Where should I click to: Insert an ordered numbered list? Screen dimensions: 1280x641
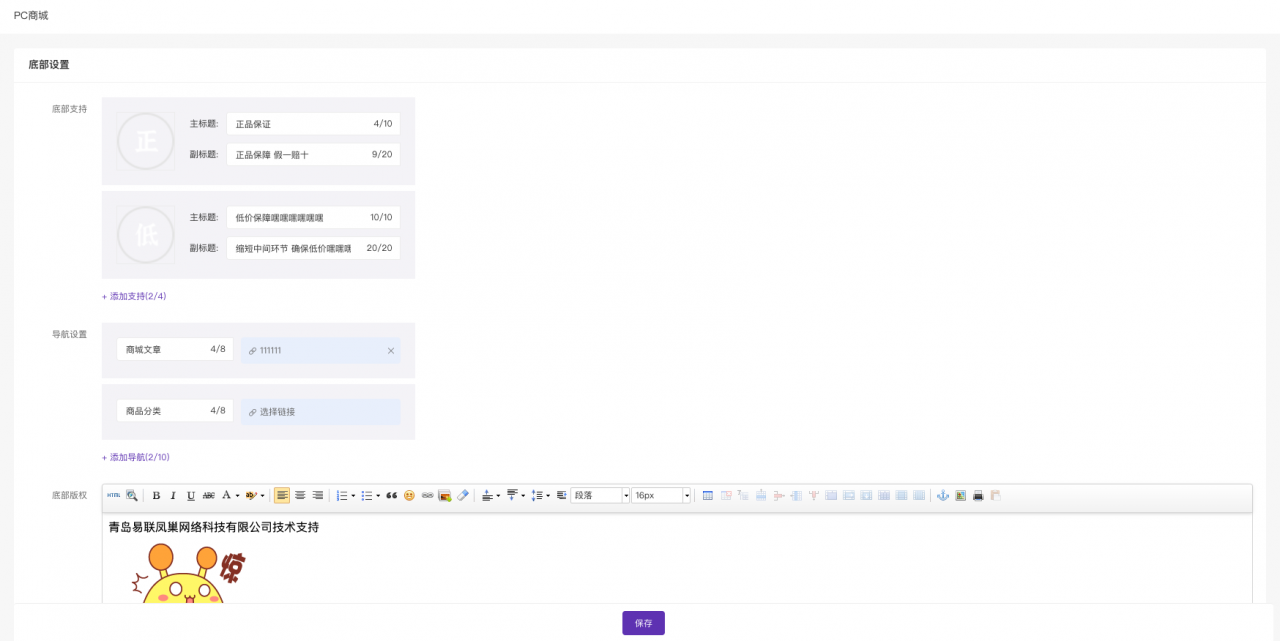coord(342,495)
